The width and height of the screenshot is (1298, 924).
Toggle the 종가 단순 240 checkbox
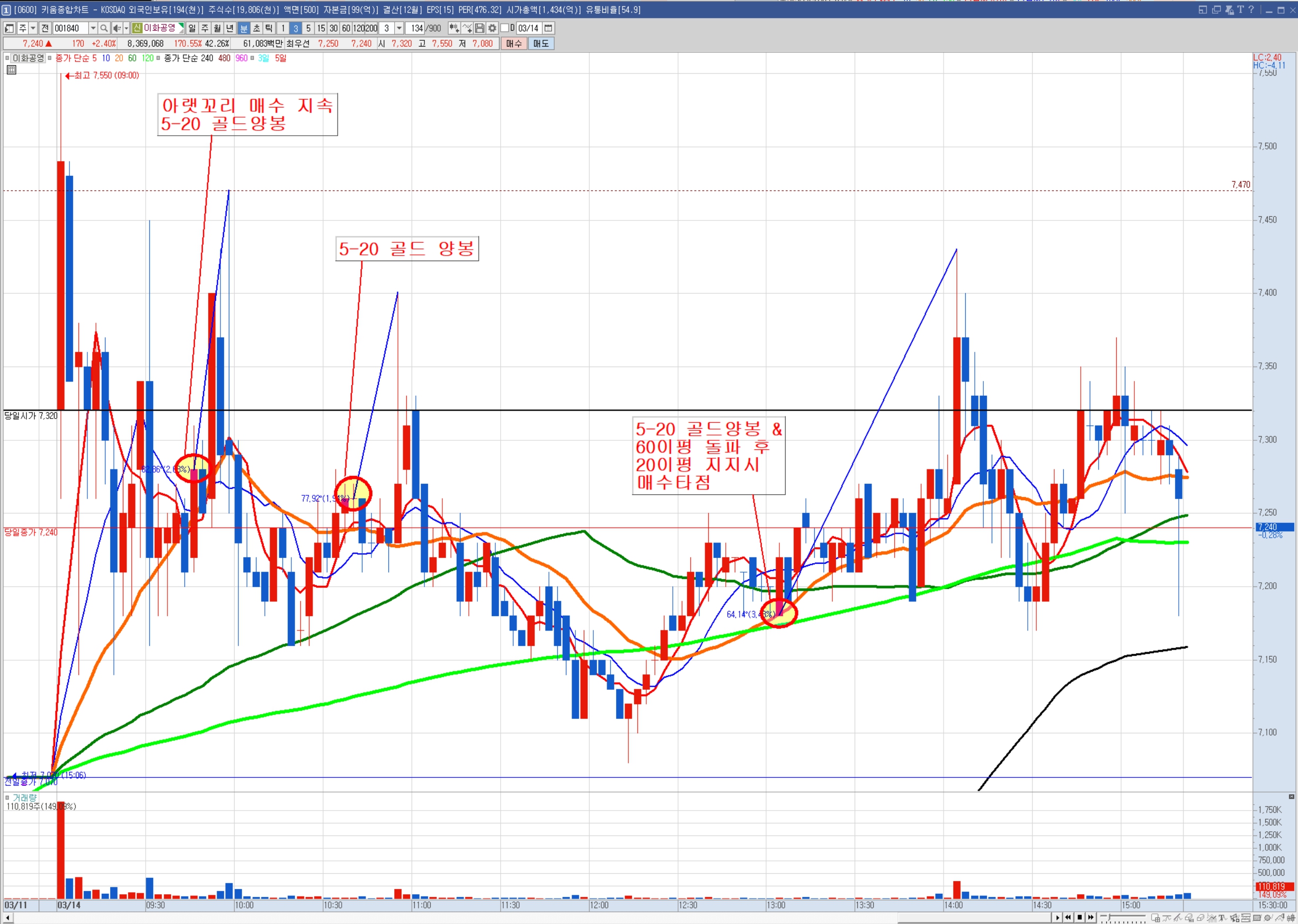click(159, 58)
